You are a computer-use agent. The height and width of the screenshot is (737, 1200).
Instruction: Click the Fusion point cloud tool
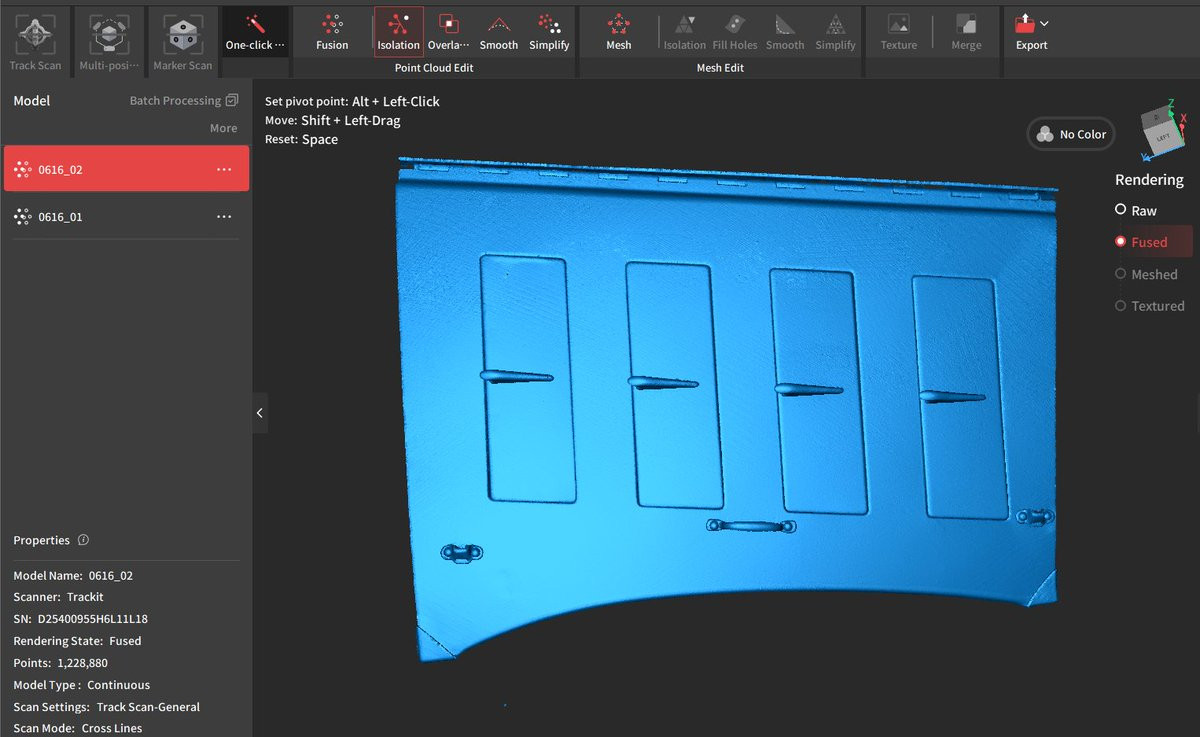pyautogui.click(x=332, y=31)
